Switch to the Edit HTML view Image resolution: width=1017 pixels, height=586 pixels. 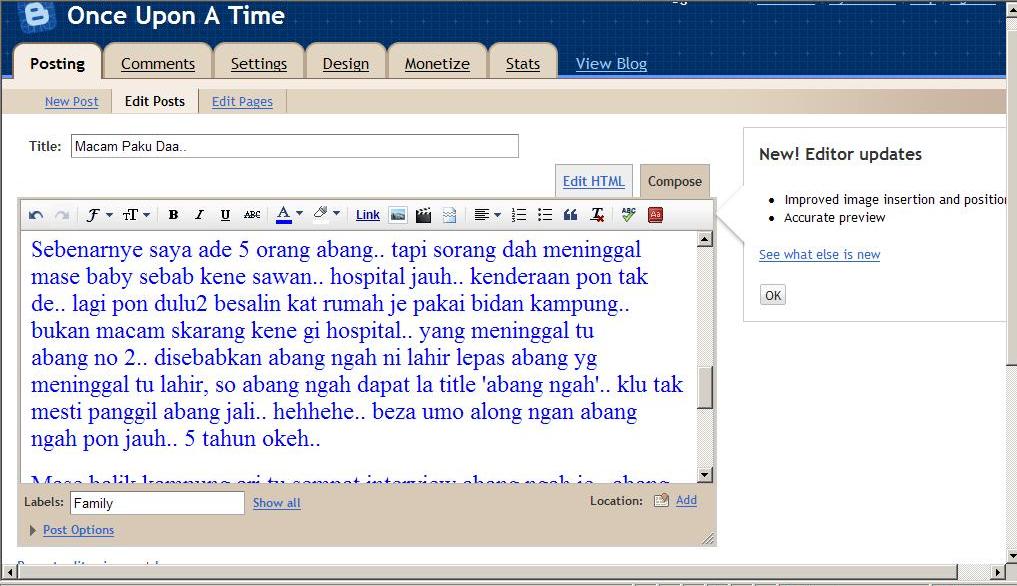(x=593, y=181)
